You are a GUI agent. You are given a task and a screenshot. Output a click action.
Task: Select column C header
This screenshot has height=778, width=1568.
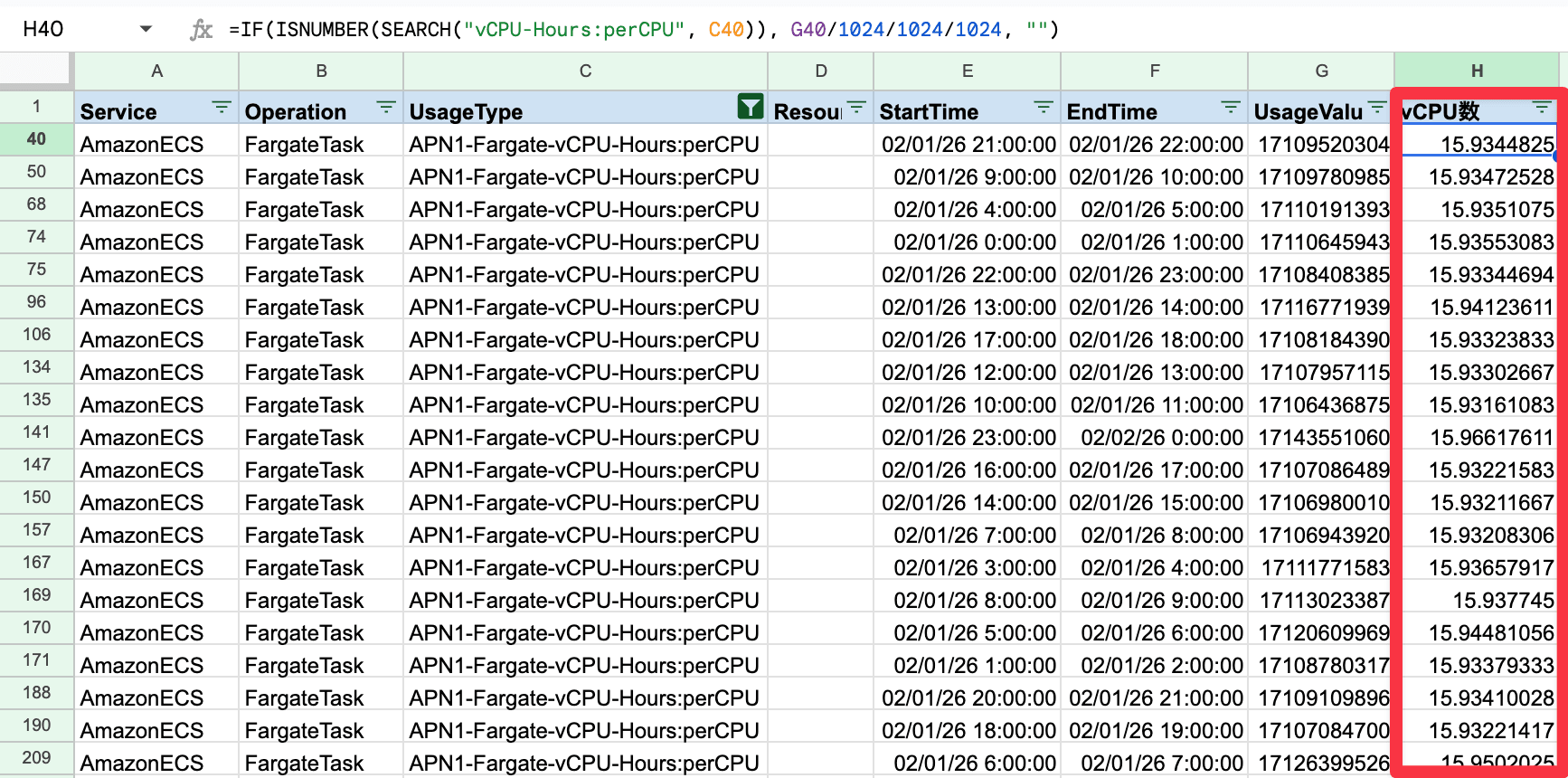coord(585,71)
